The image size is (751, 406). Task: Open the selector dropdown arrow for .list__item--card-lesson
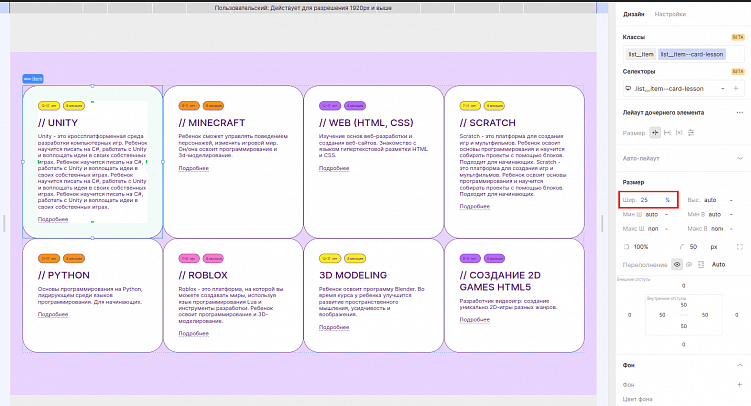pos(722,89)
